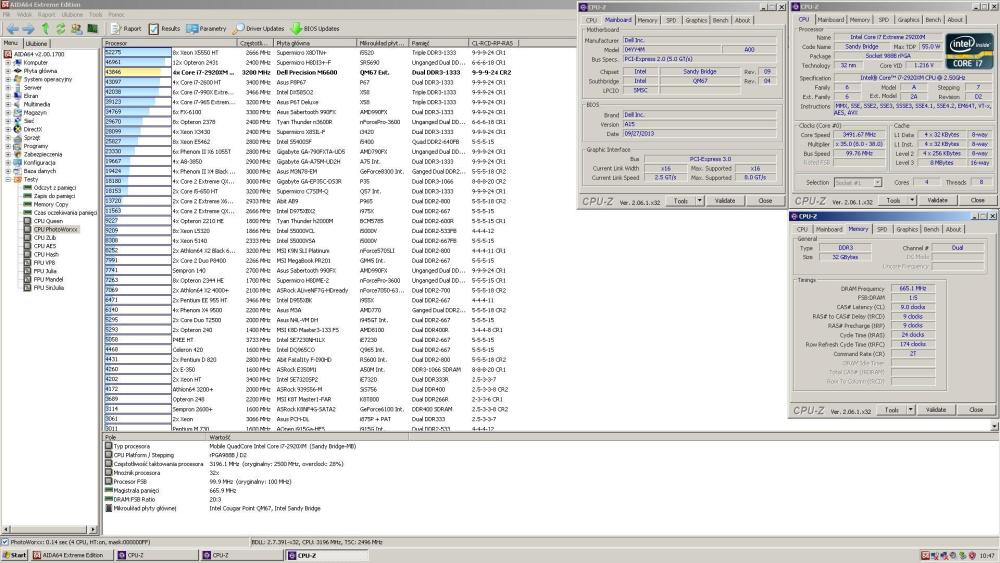Click Close in CPU-Z Memory window
Viewport: 1000px width, 563px height.
pyautogui.click(x=976, y=410)
